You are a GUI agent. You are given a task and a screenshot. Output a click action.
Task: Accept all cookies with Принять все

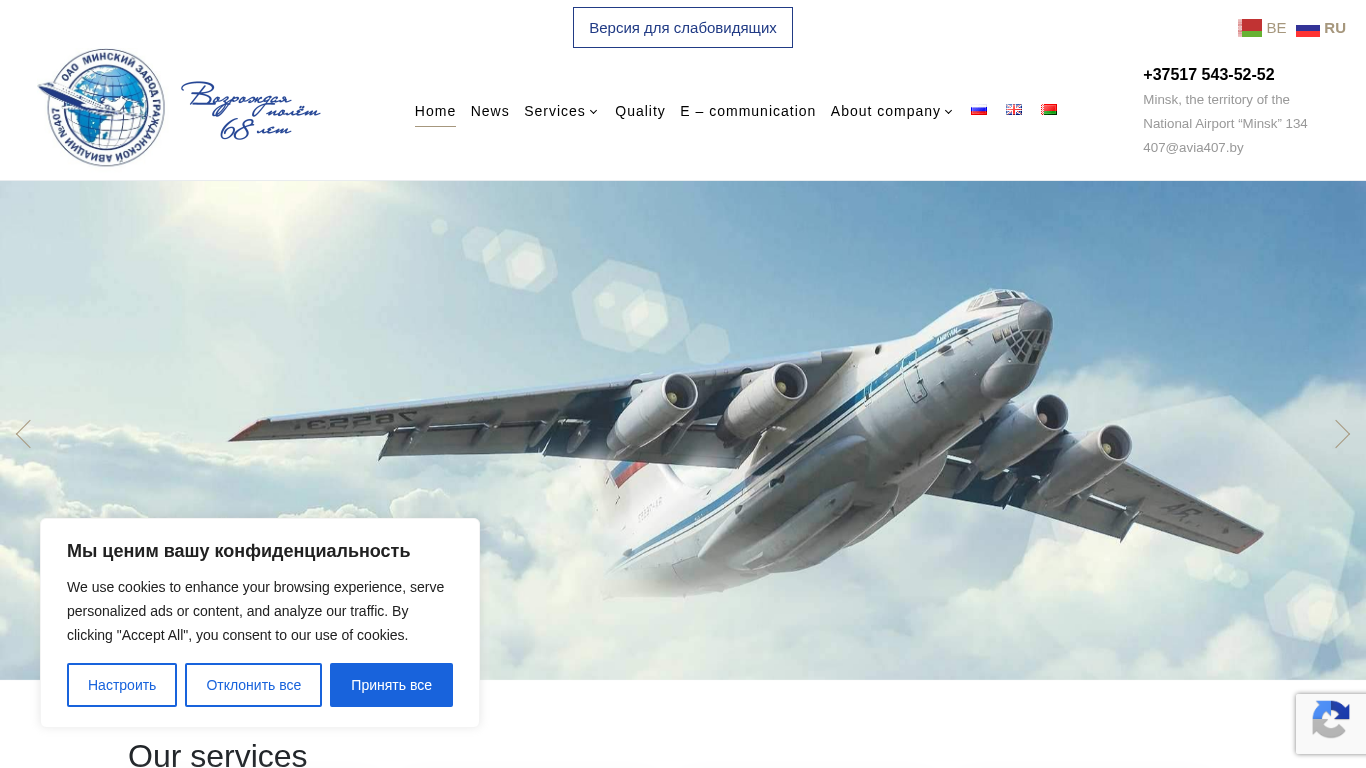[x=391, y=685]
